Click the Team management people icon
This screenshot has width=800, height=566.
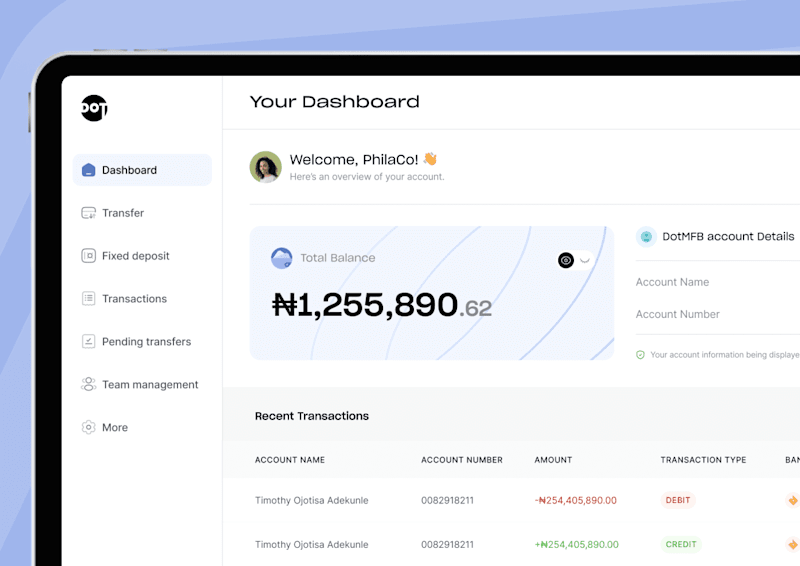[x=88, y=384]
